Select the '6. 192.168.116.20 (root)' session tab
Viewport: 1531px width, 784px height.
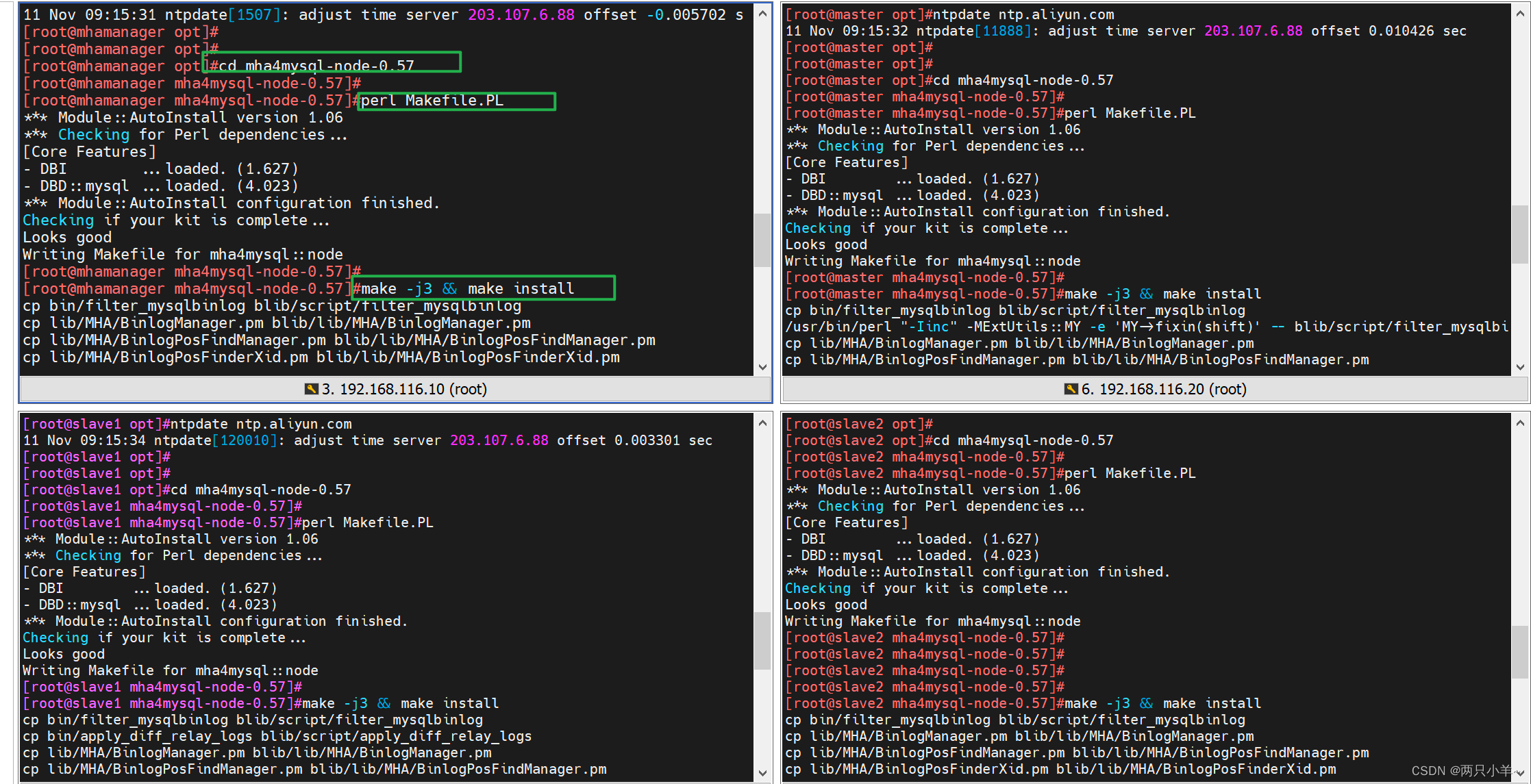pos(1155,389)
